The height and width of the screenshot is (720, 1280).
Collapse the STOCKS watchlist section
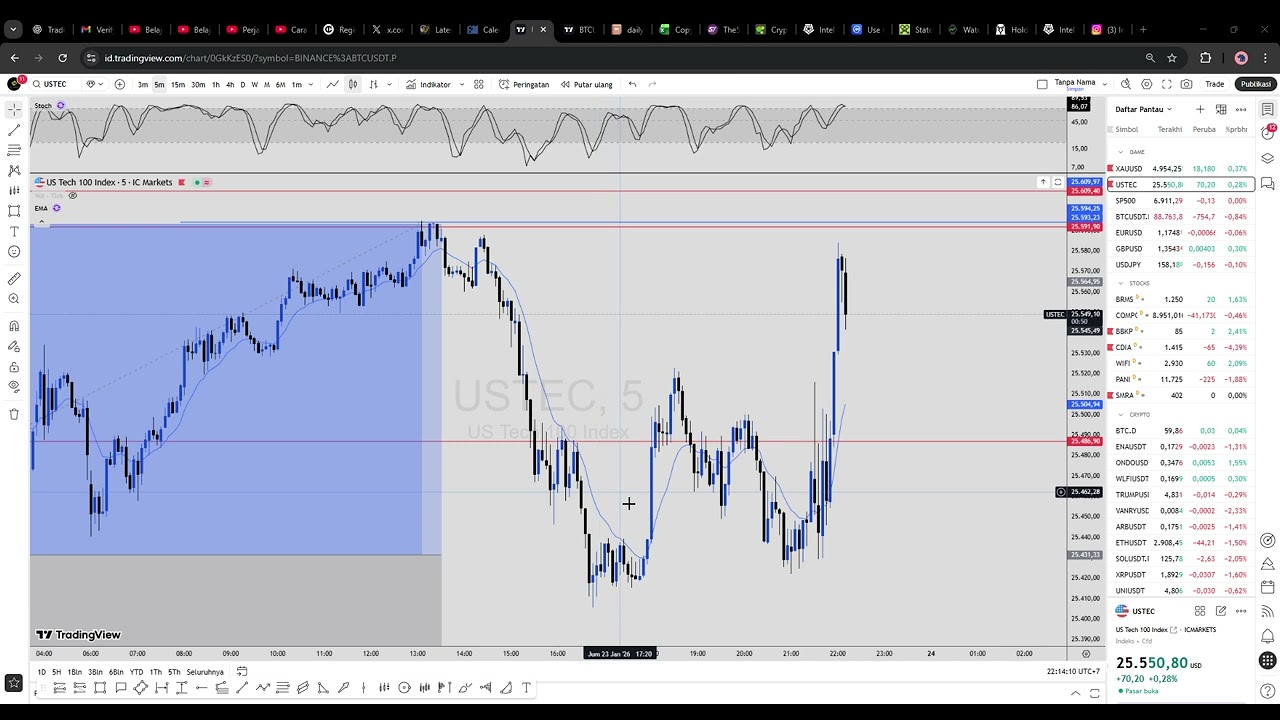[x=1121, y=283]
